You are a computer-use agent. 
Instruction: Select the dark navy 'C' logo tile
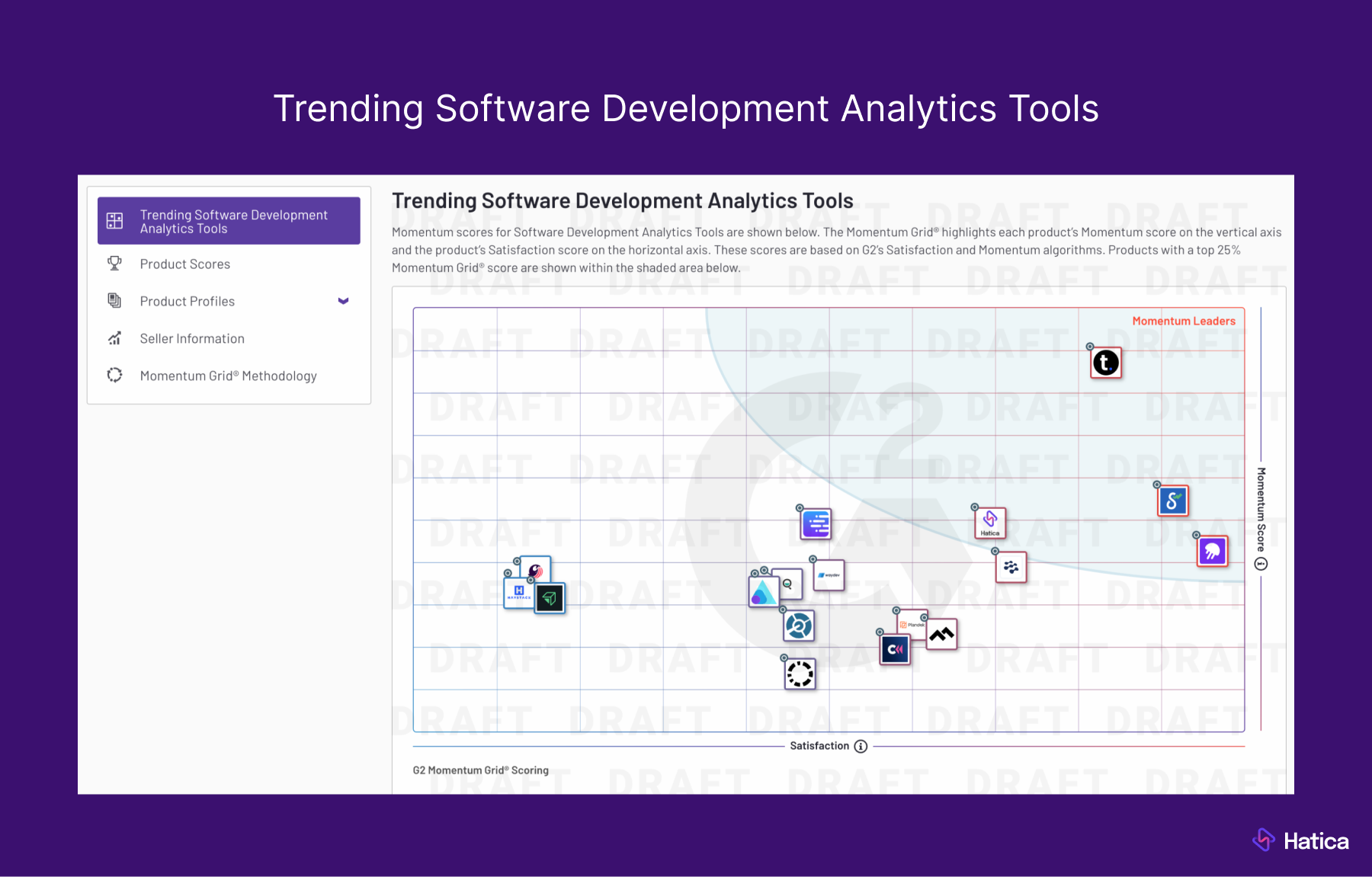pyautogui.click(x=896, y=649)
